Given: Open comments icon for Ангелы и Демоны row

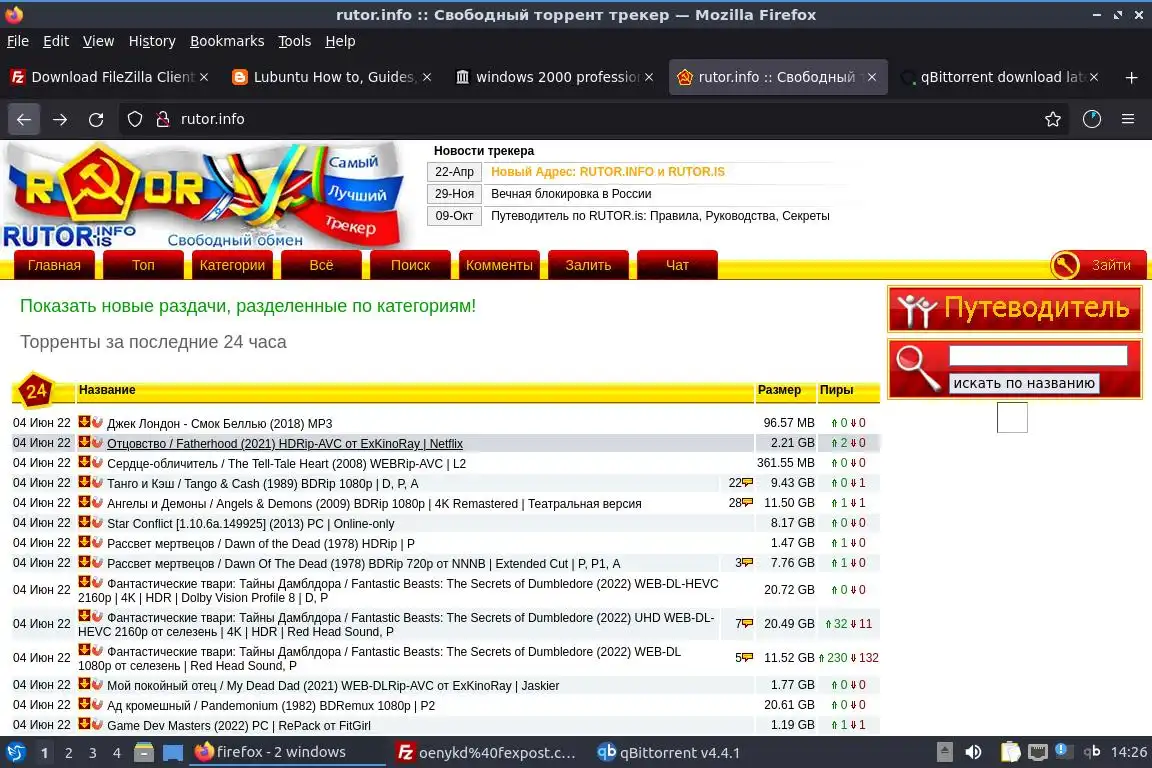Looking at the screenshot, I should tap(748, 503).
